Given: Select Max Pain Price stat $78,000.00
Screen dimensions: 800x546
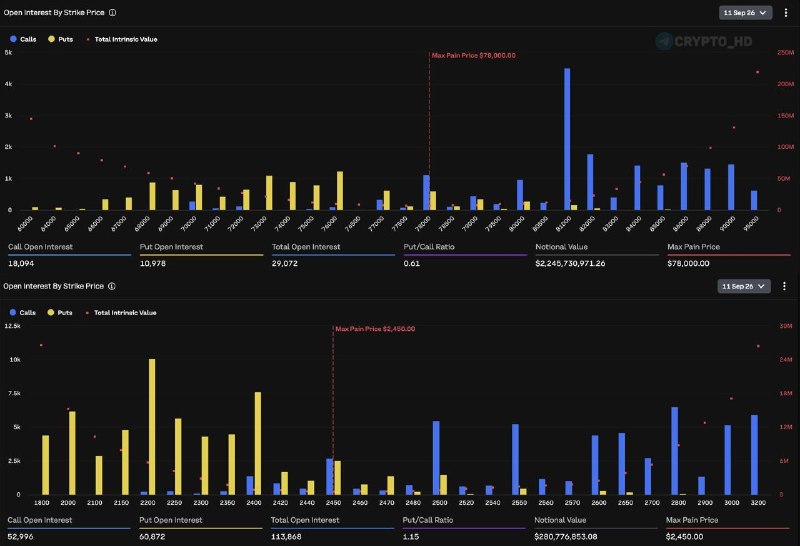Looking at the screenshot, I should pyautogui.click(x=688, y=263).
